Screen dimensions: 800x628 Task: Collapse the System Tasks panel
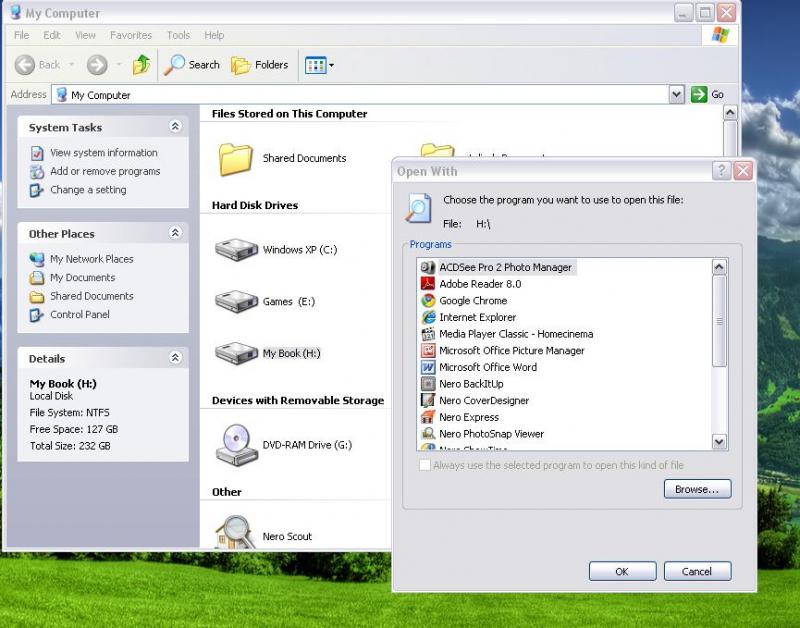click(175, 127)
